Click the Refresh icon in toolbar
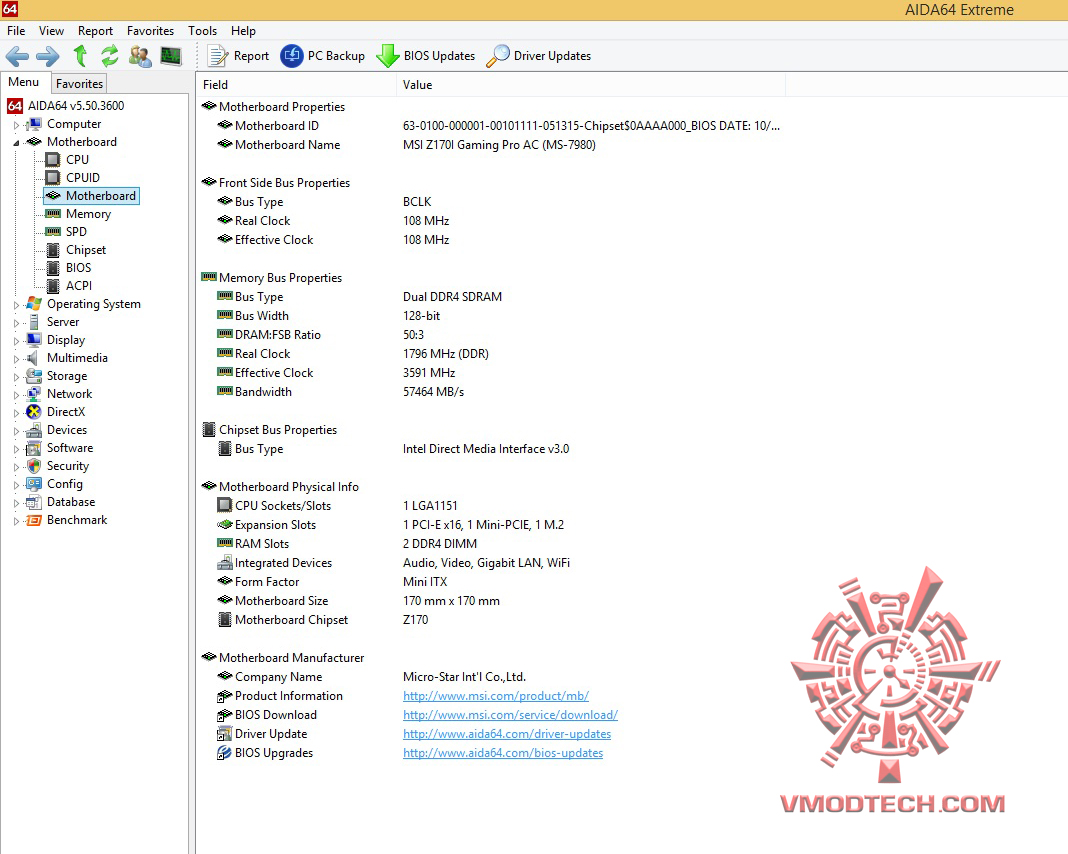Image resolution: width=1068 pixels, height=854 pixels. (109, 56)
